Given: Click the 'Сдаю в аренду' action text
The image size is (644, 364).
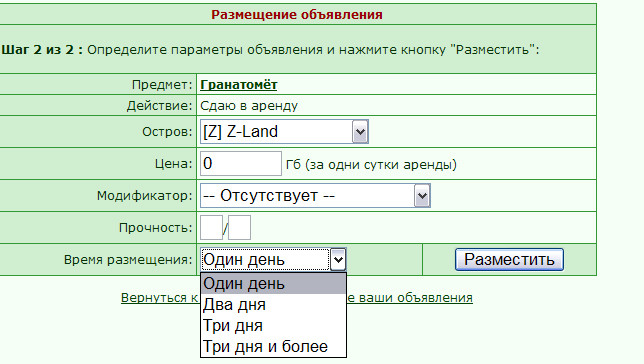Looking at the screenshot, I should click(x=249, y=106).
